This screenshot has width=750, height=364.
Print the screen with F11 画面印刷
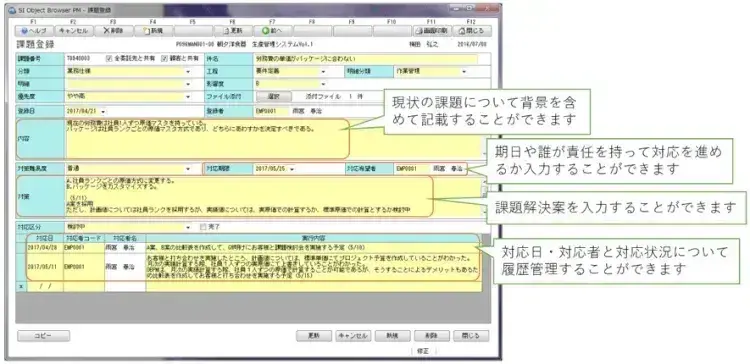click(431, 31)
